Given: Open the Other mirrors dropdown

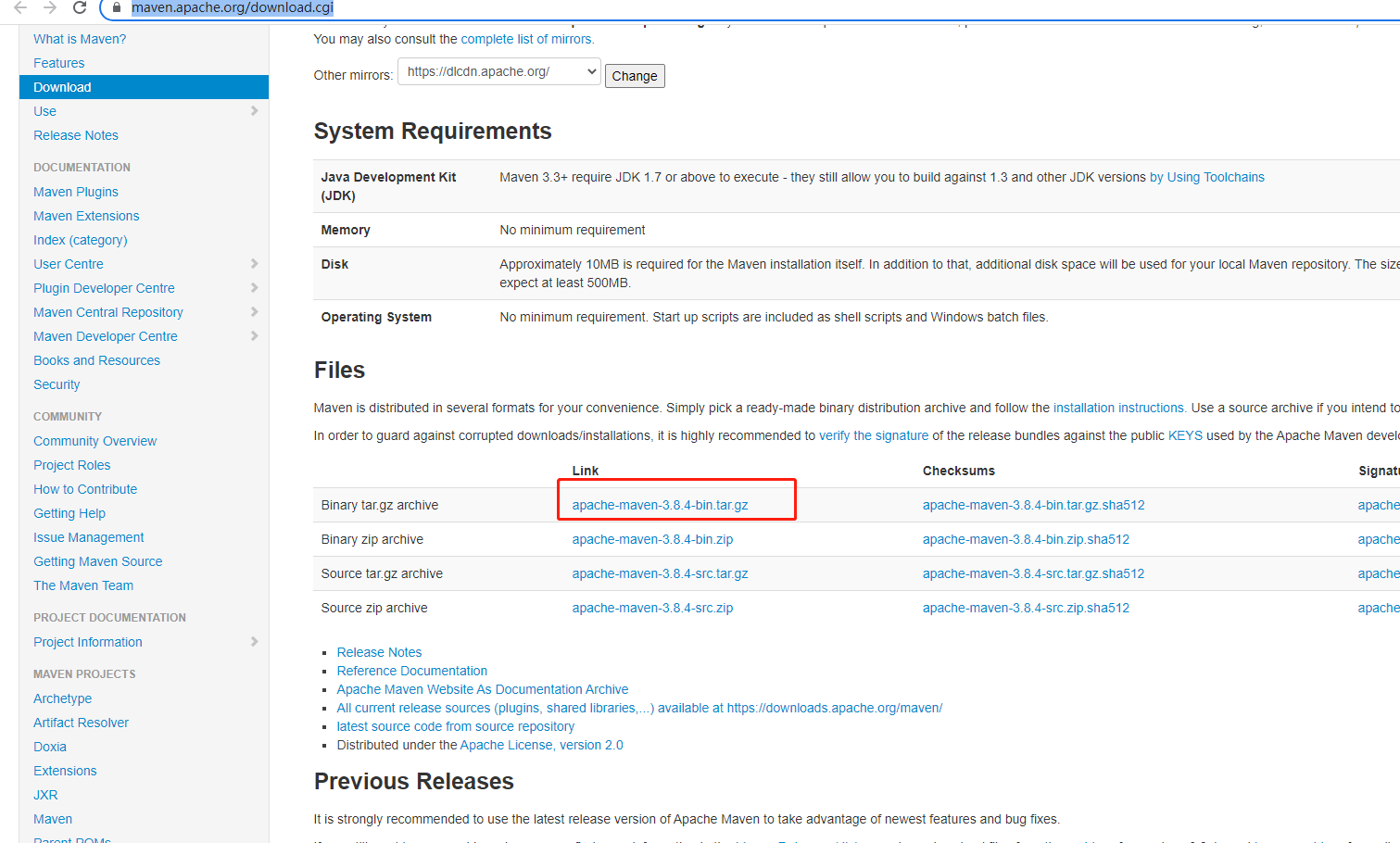Looking at the screenshot, I should point(499,71).
